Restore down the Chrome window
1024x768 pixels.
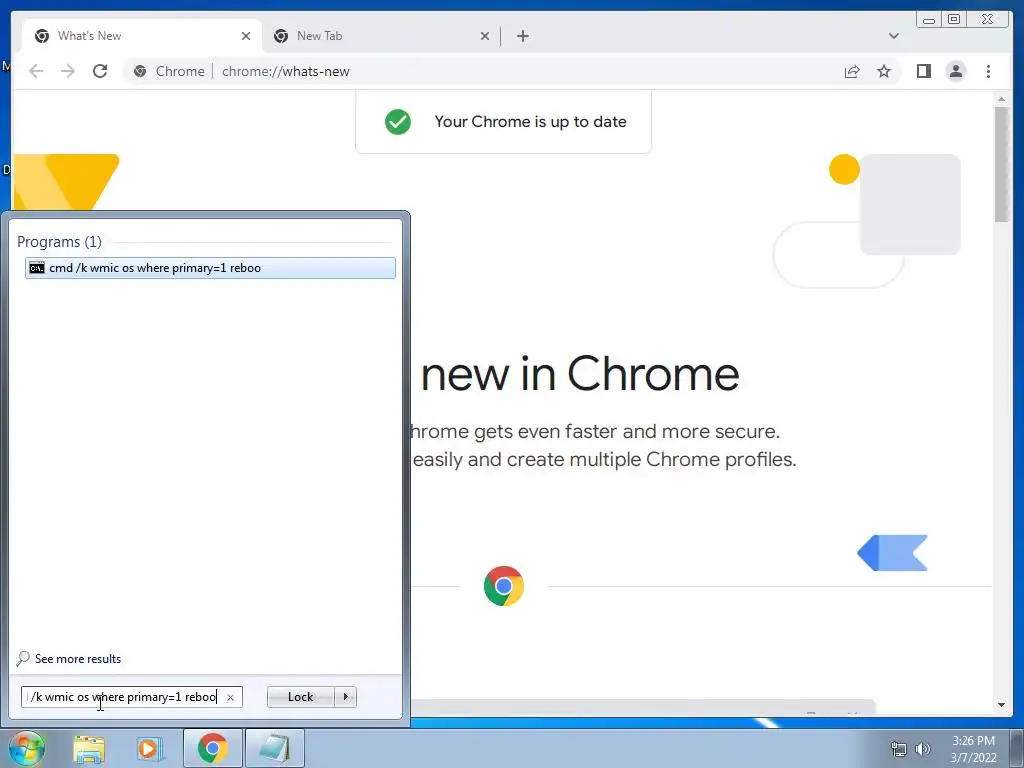click(954, 20)
